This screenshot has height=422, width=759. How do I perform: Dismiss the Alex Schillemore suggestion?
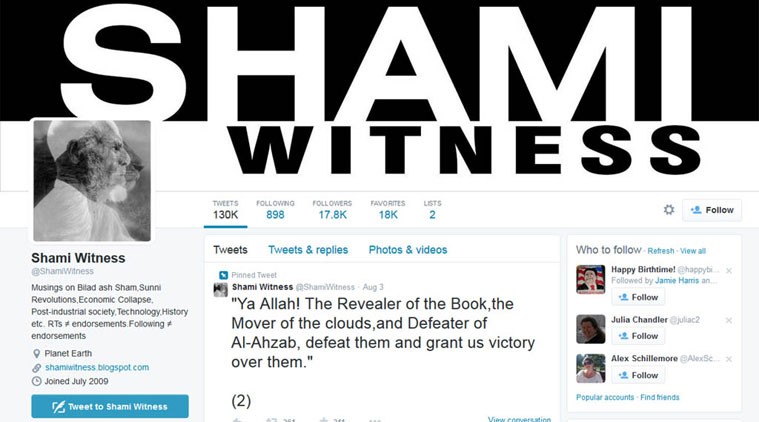point(729,359)
